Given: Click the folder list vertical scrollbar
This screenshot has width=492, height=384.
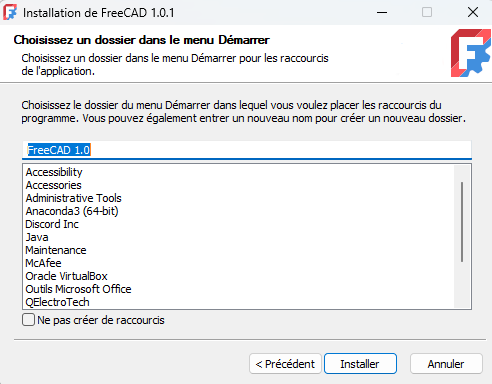Looking at the screenshot, I should point(462,236).
